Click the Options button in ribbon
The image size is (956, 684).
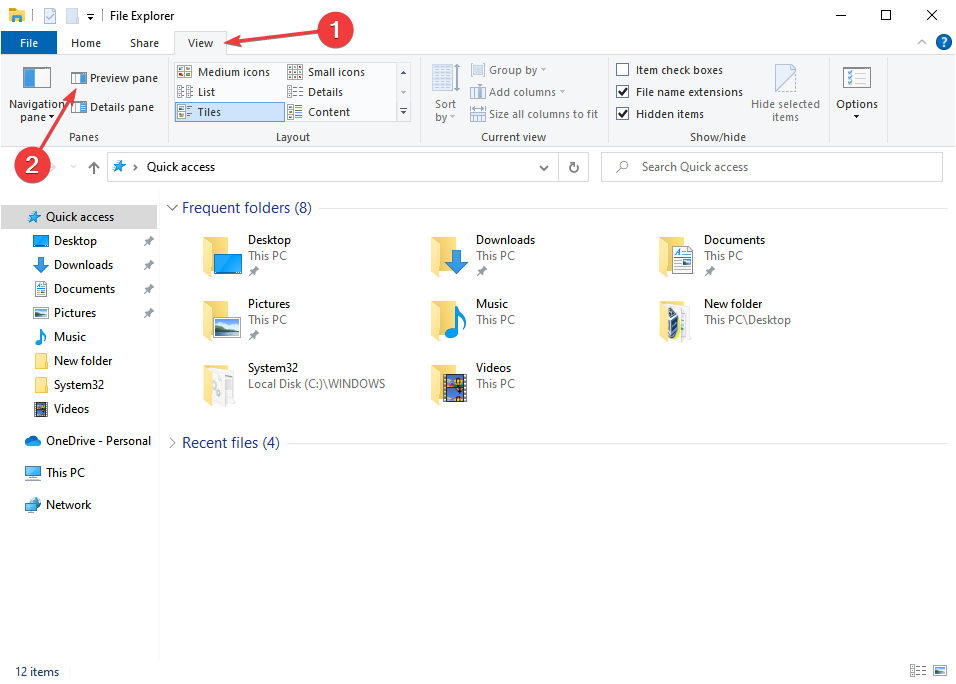[x=857, y=94]
